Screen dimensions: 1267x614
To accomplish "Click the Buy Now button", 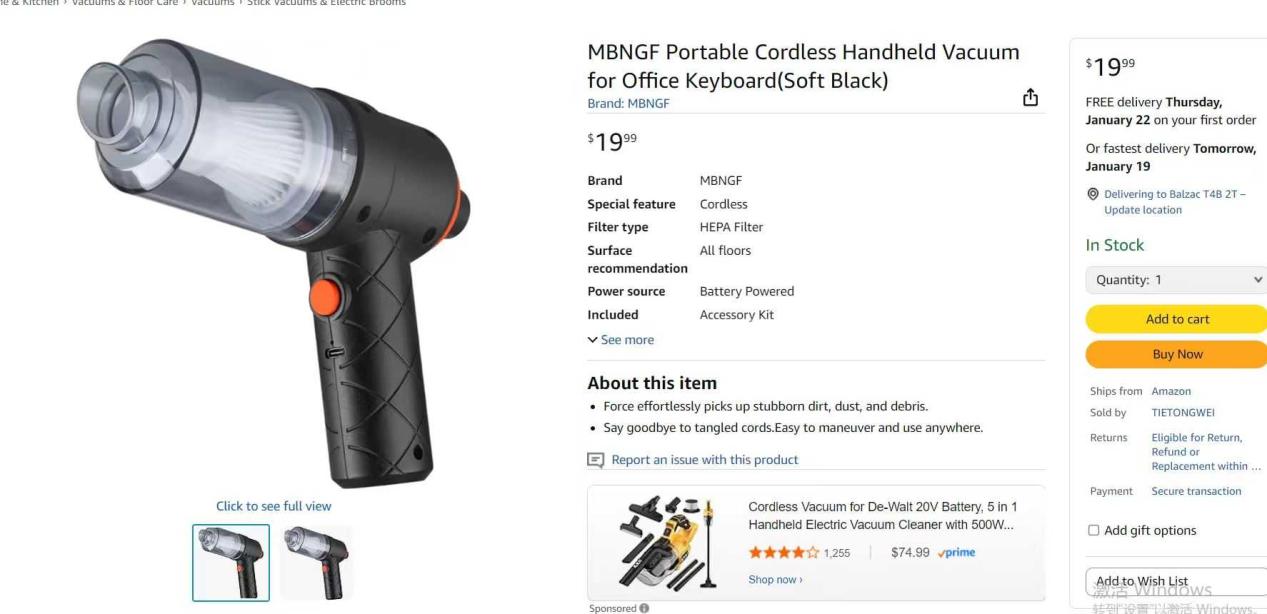I will point(1177,354).
